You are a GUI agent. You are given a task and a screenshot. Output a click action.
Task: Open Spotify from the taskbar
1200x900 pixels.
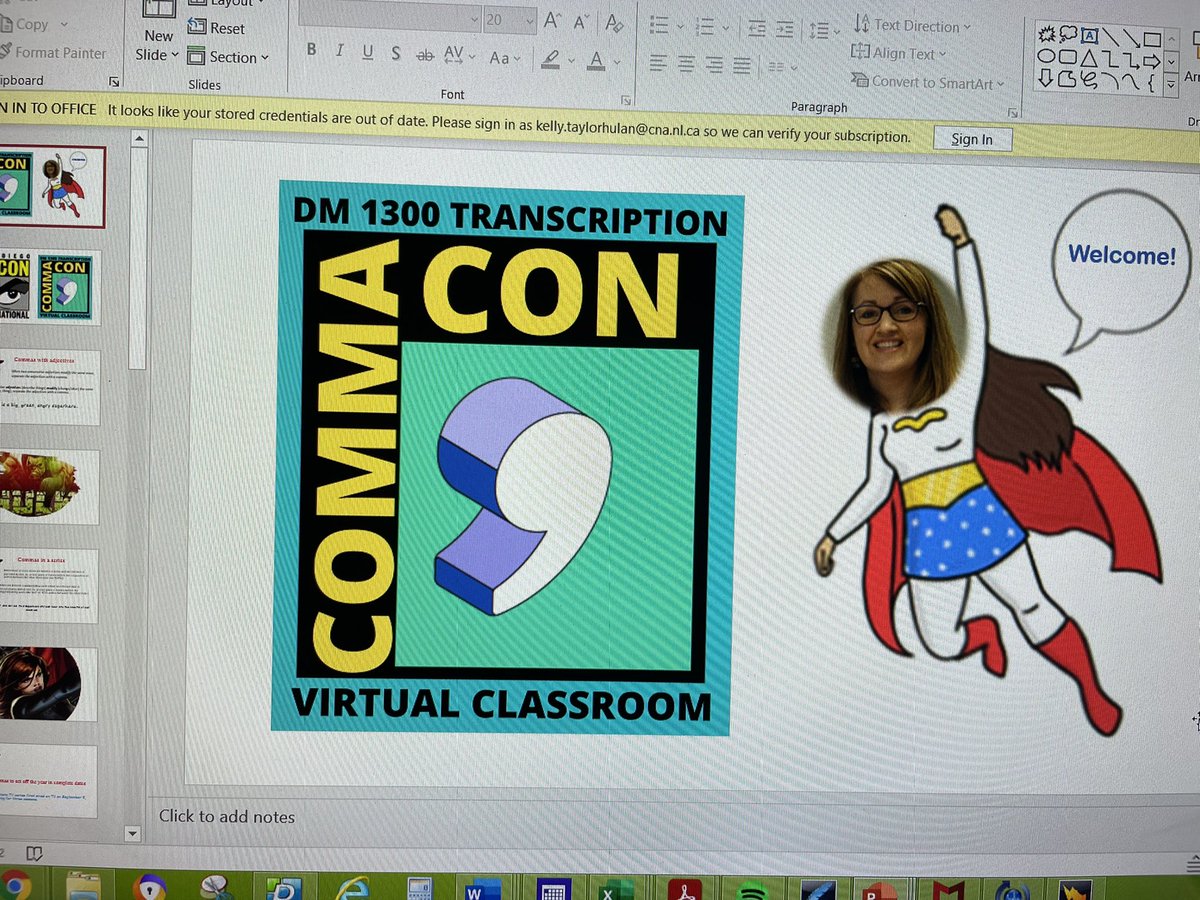(751, 890)
